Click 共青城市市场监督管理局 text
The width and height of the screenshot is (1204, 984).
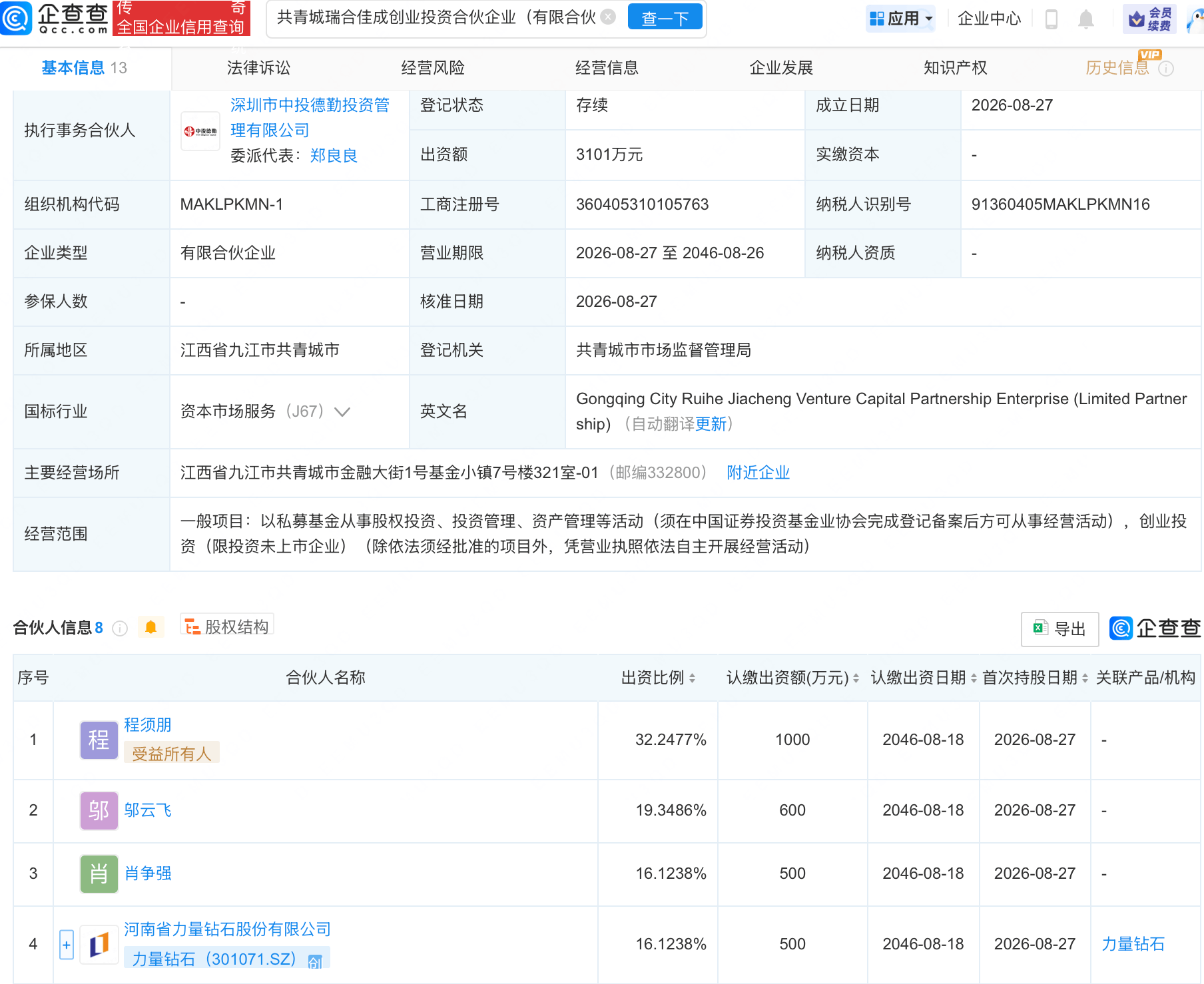tap(663, 350)
